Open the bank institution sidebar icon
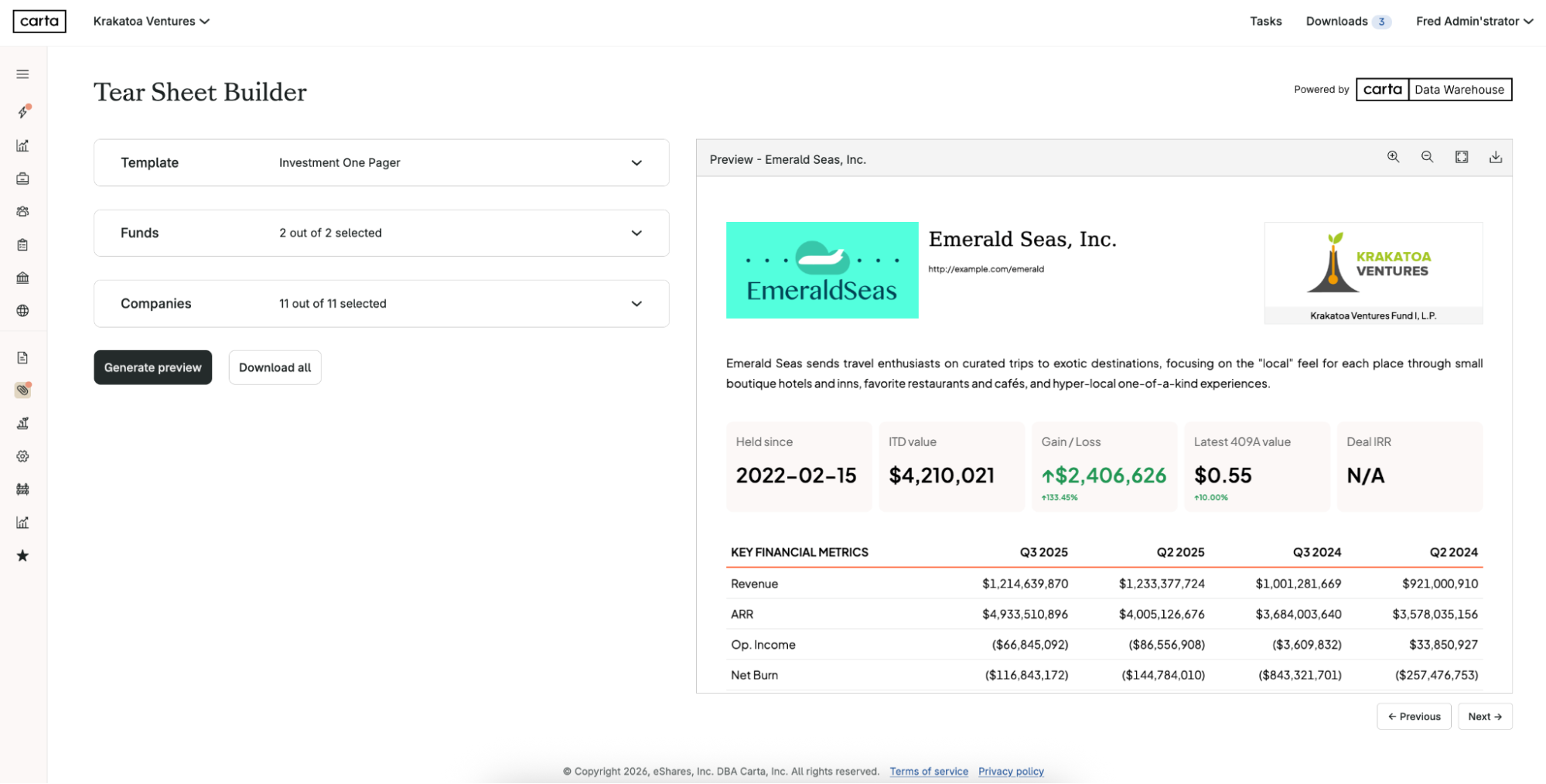 click(x=23, y=278)
